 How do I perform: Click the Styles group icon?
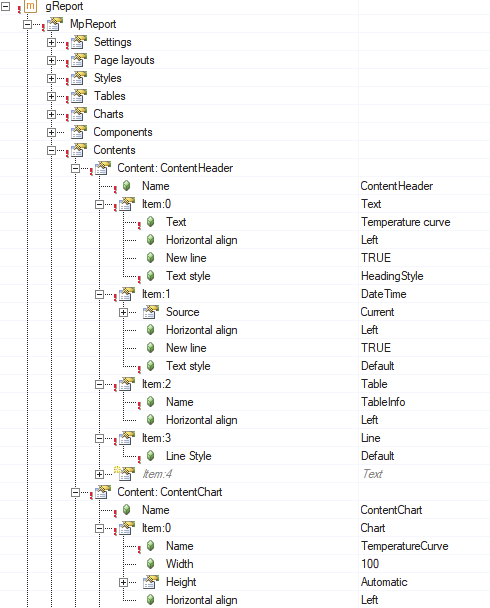coord(79,78)
